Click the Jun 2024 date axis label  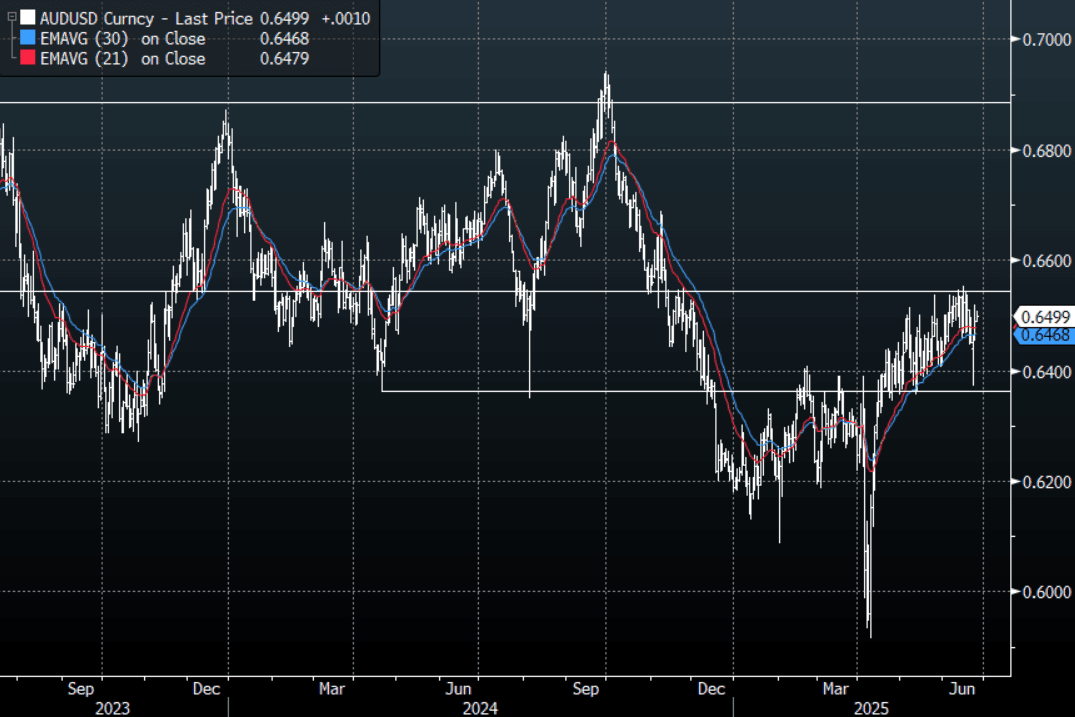point(459,689)
